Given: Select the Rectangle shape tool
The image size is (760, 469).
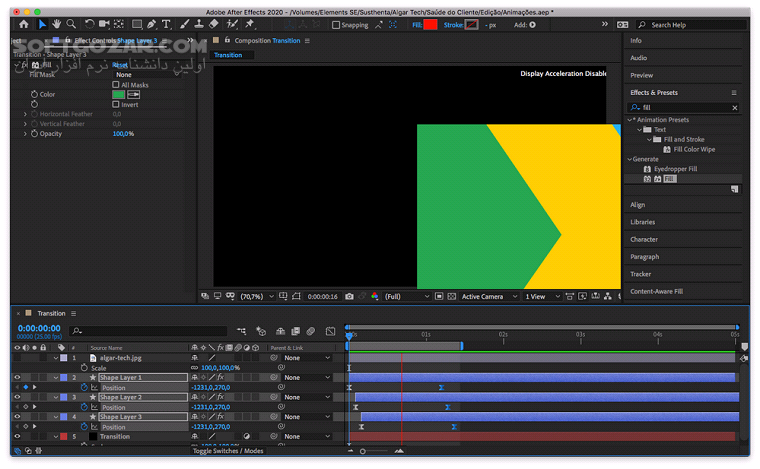Looking at the screenshot, I should point(137,24).
